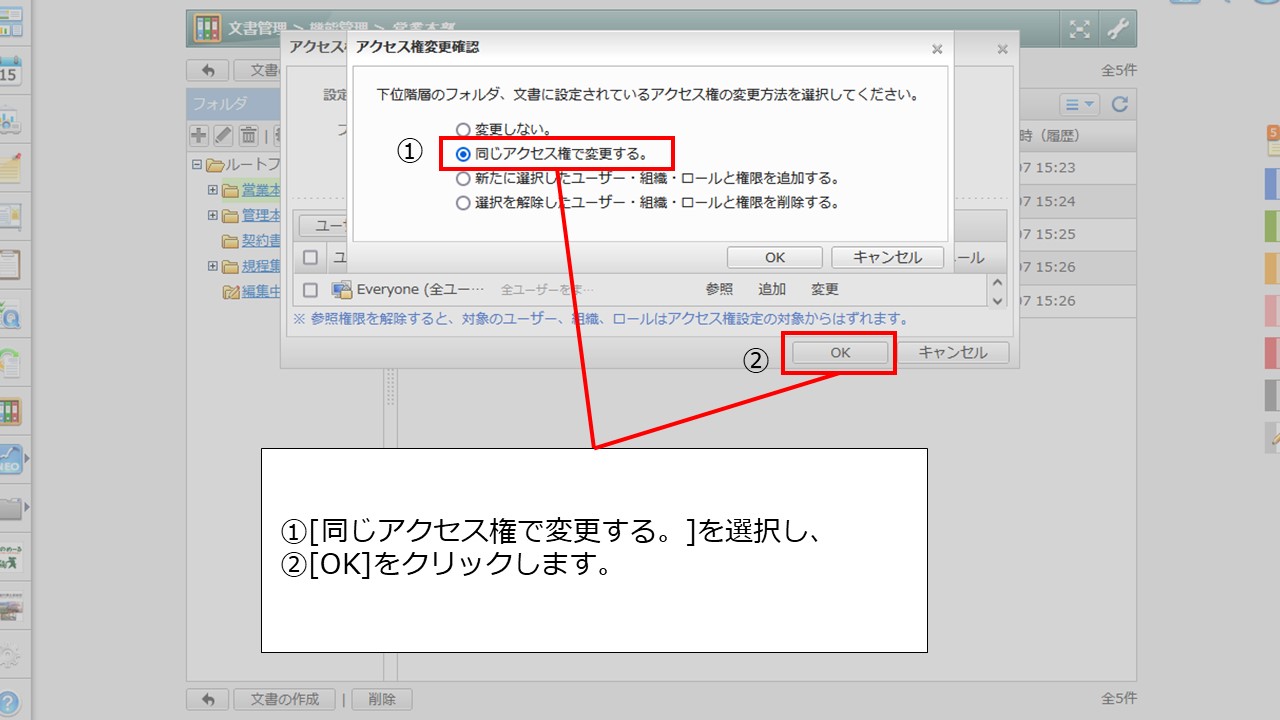Click the delete folder trash icon
The height and width of the screenshot is (720, 1280).
click(x=248, y=135)
